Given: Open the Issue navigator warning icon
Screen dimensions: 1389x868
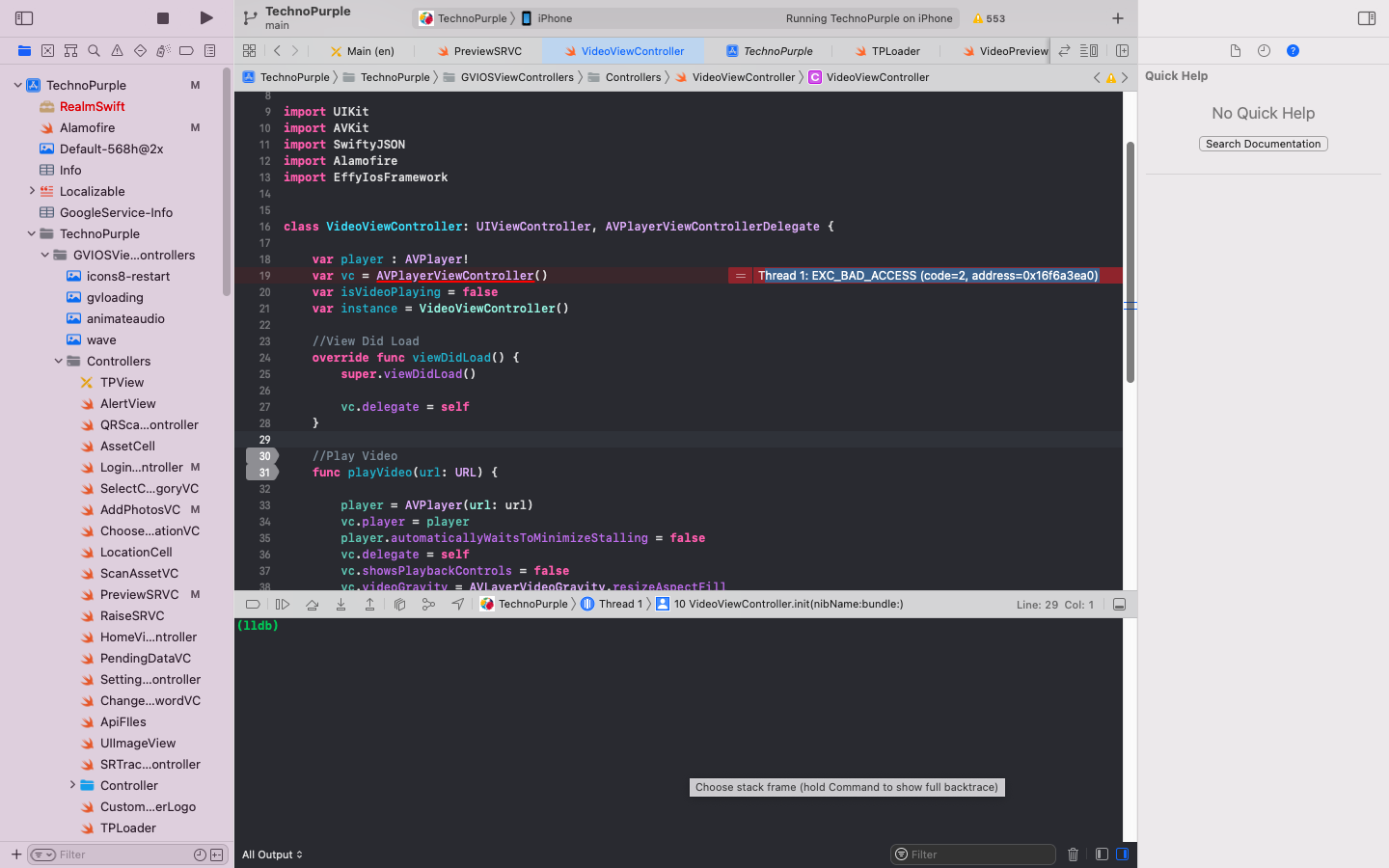Looking at the screenshot, I should click(117, 51).
